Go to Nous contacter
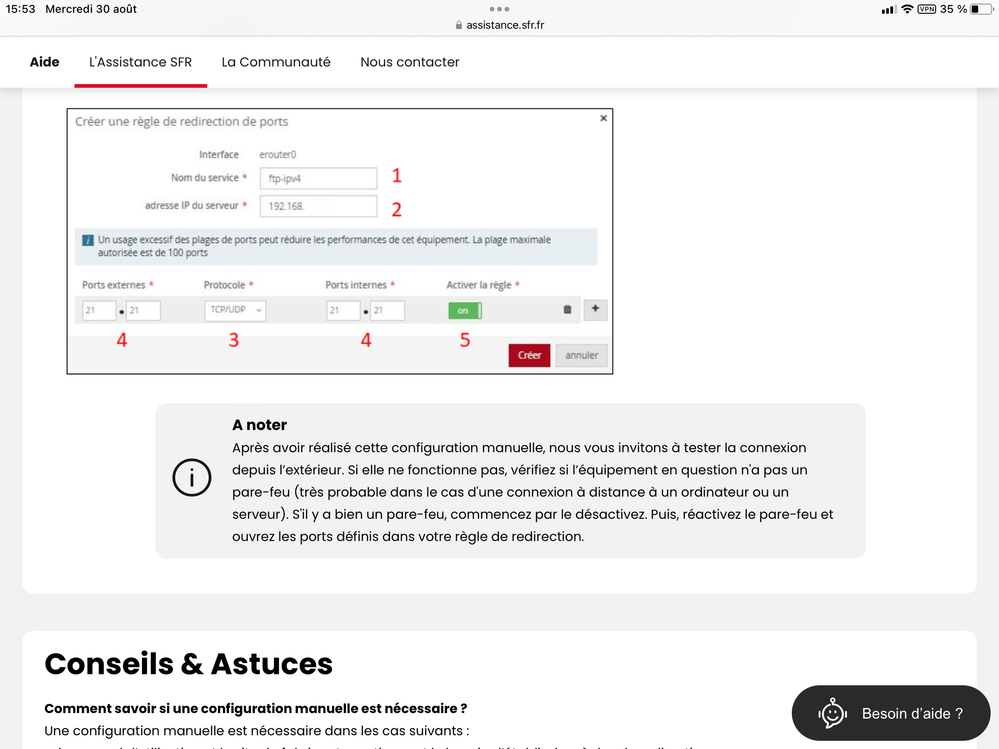The width and height of the screenshot is (999, 749). click(x=410, y=62)
